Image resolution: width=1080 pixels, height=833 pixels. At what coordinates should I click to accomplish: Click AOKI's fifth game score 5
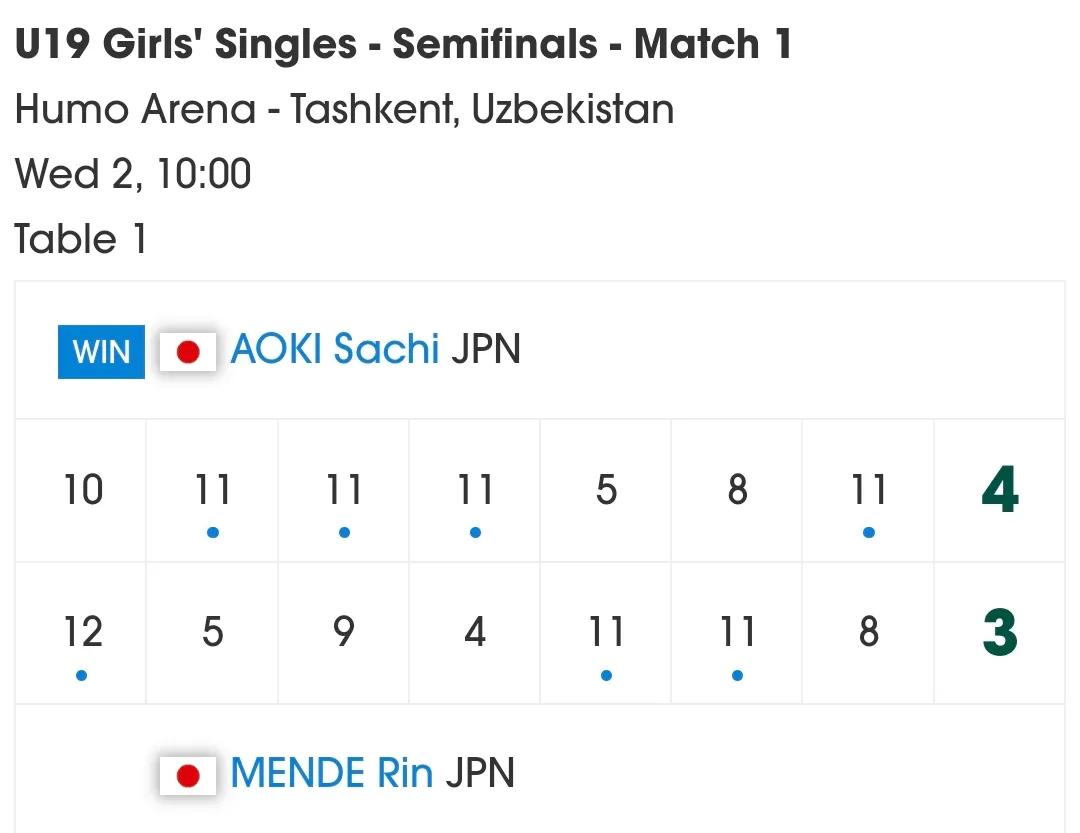606,490
